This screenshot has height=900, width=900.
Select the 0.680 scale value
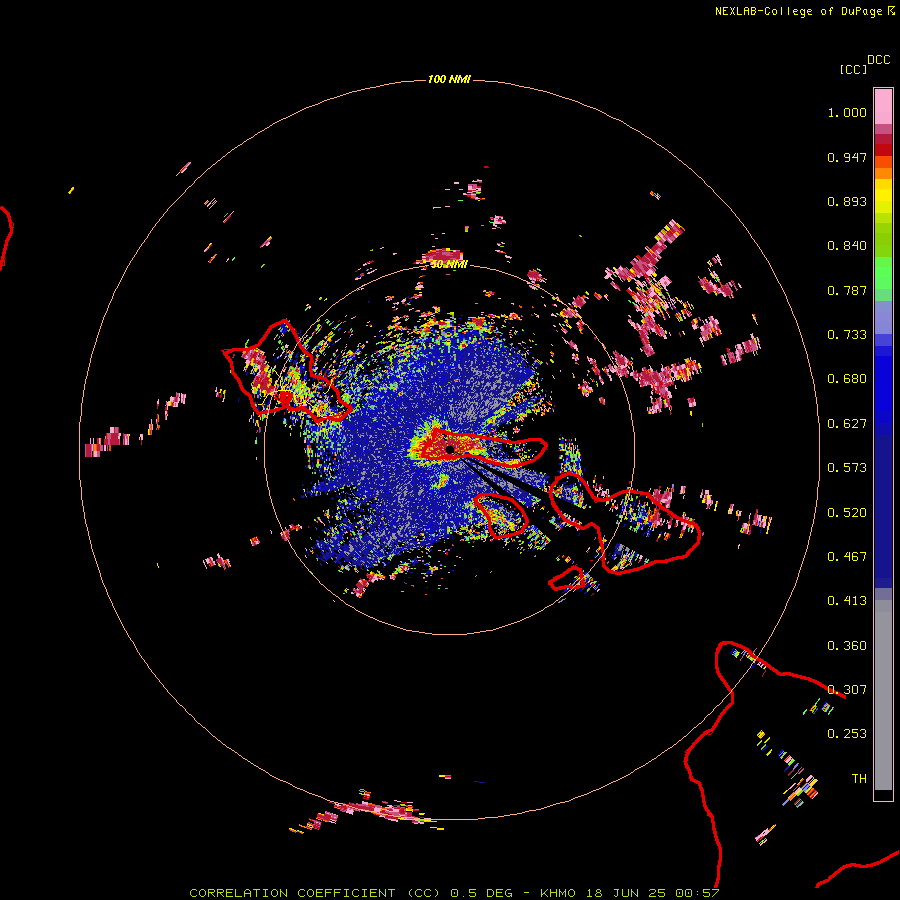tap(847, 379)
